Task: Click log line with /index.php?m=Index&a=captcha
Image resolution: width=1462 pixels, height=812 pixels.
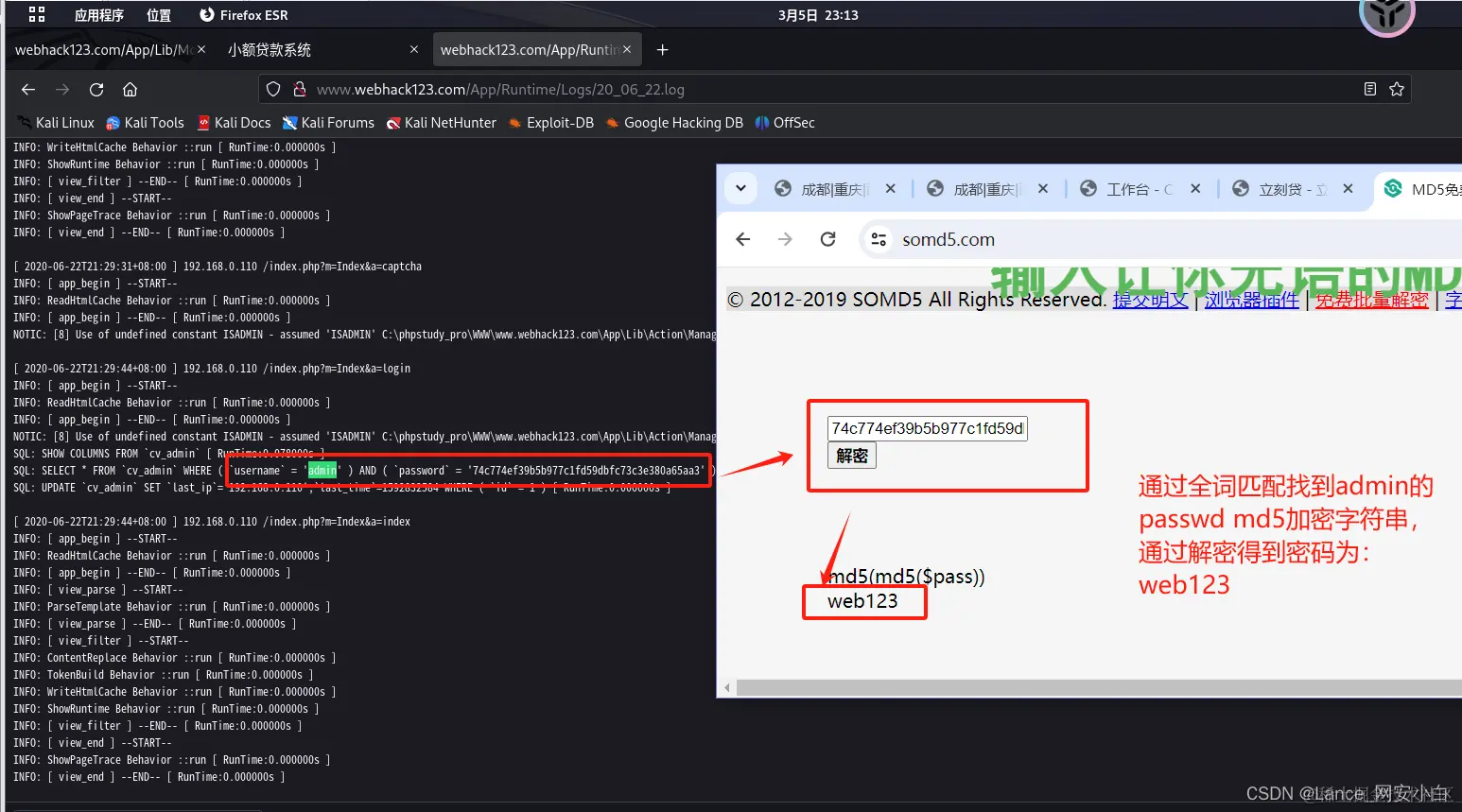Action: (x=218, y=267)
